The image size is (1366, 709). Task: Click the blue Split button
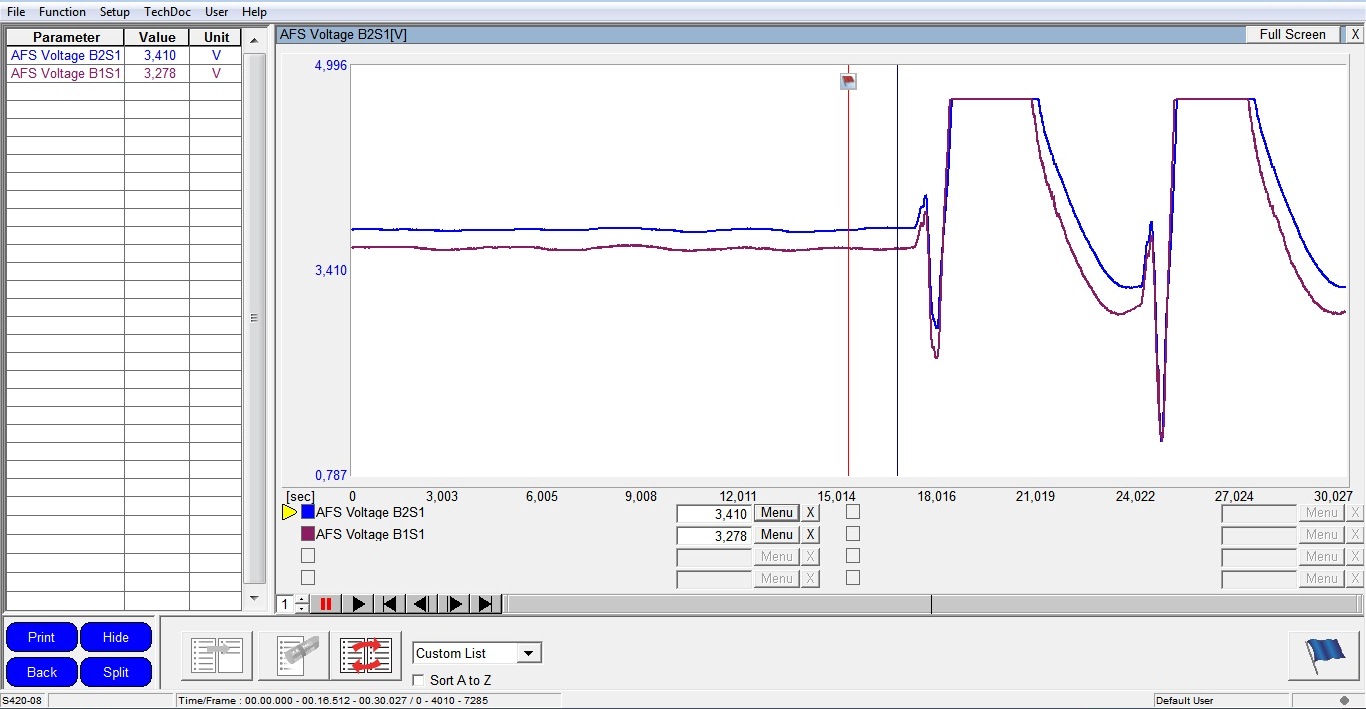[x=116, y=672]
